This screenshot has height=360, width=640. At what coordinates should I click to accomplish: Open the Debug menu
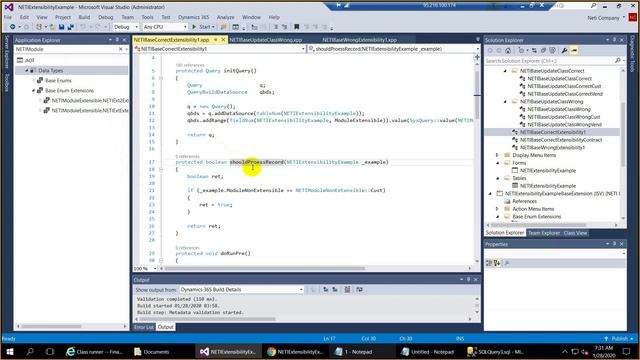(x=105, y=17)
